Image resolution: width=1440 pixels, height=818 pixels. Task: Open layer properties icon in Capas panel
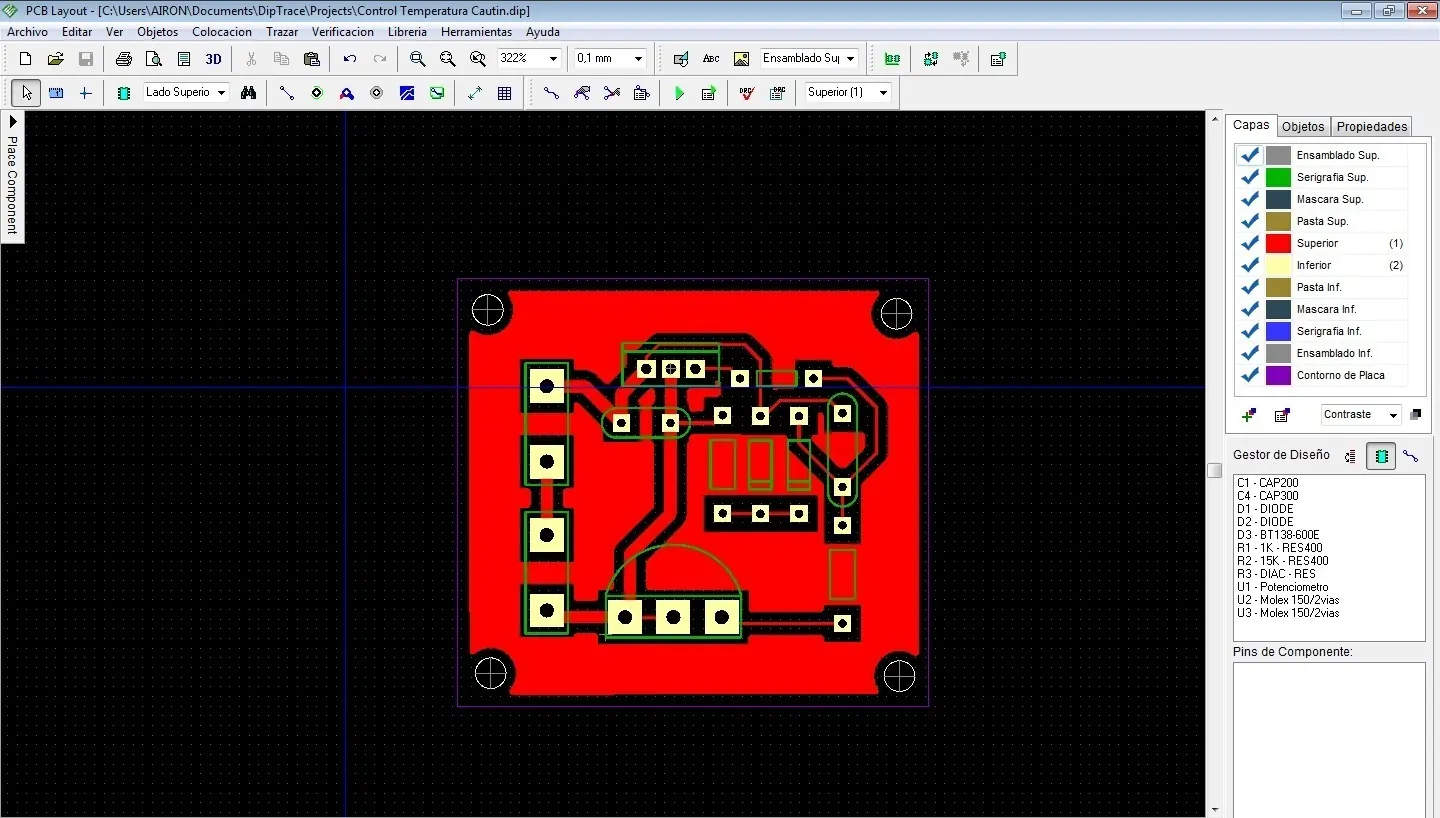coord(1282,415)
